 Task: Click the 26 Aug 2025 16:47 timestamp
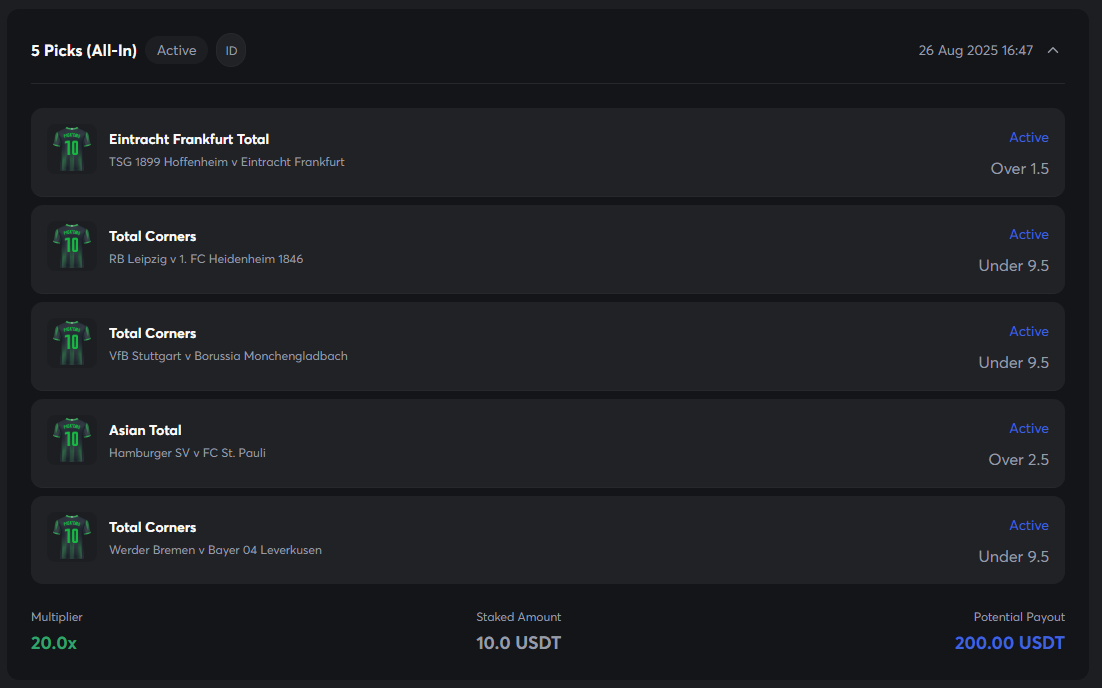point(975,50)
